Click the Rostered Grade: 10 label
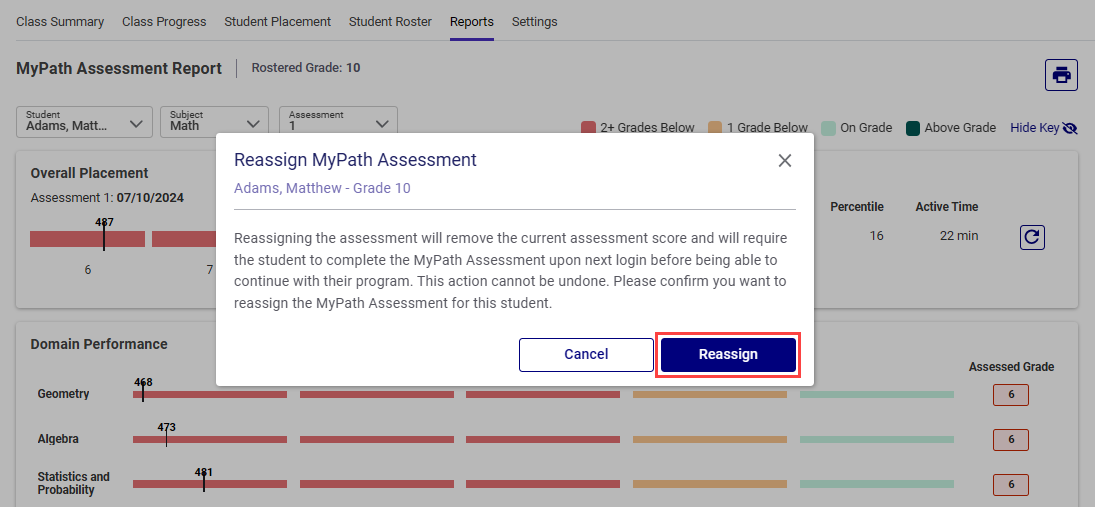1095x507 pixels. 306,68
